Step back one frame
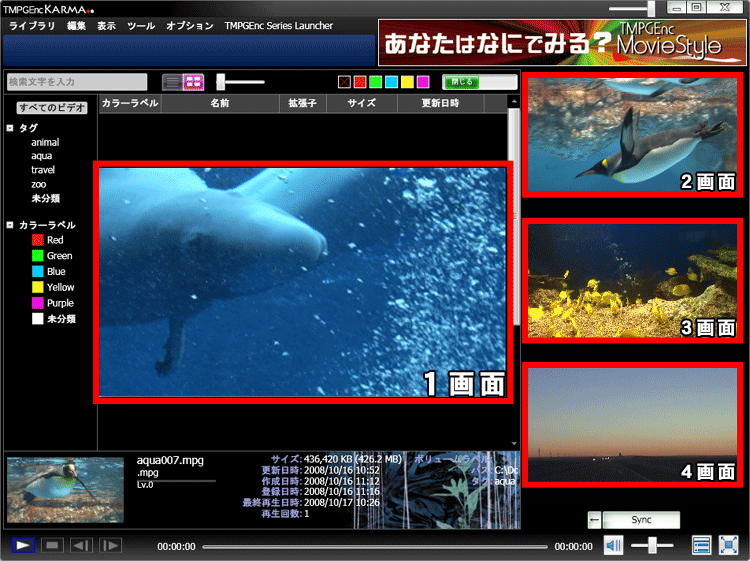Viewport: 750px width, 561px height. click(81, 545)
